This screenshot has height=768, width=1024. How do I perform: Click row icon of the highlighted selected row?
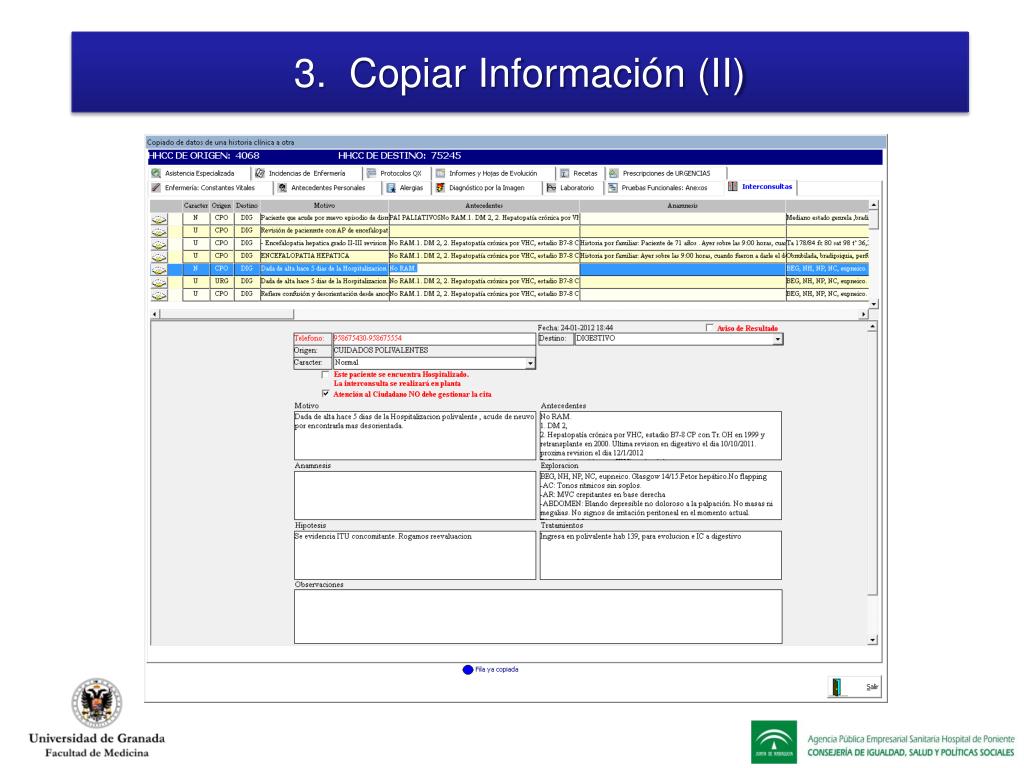[x=159, y=269]
